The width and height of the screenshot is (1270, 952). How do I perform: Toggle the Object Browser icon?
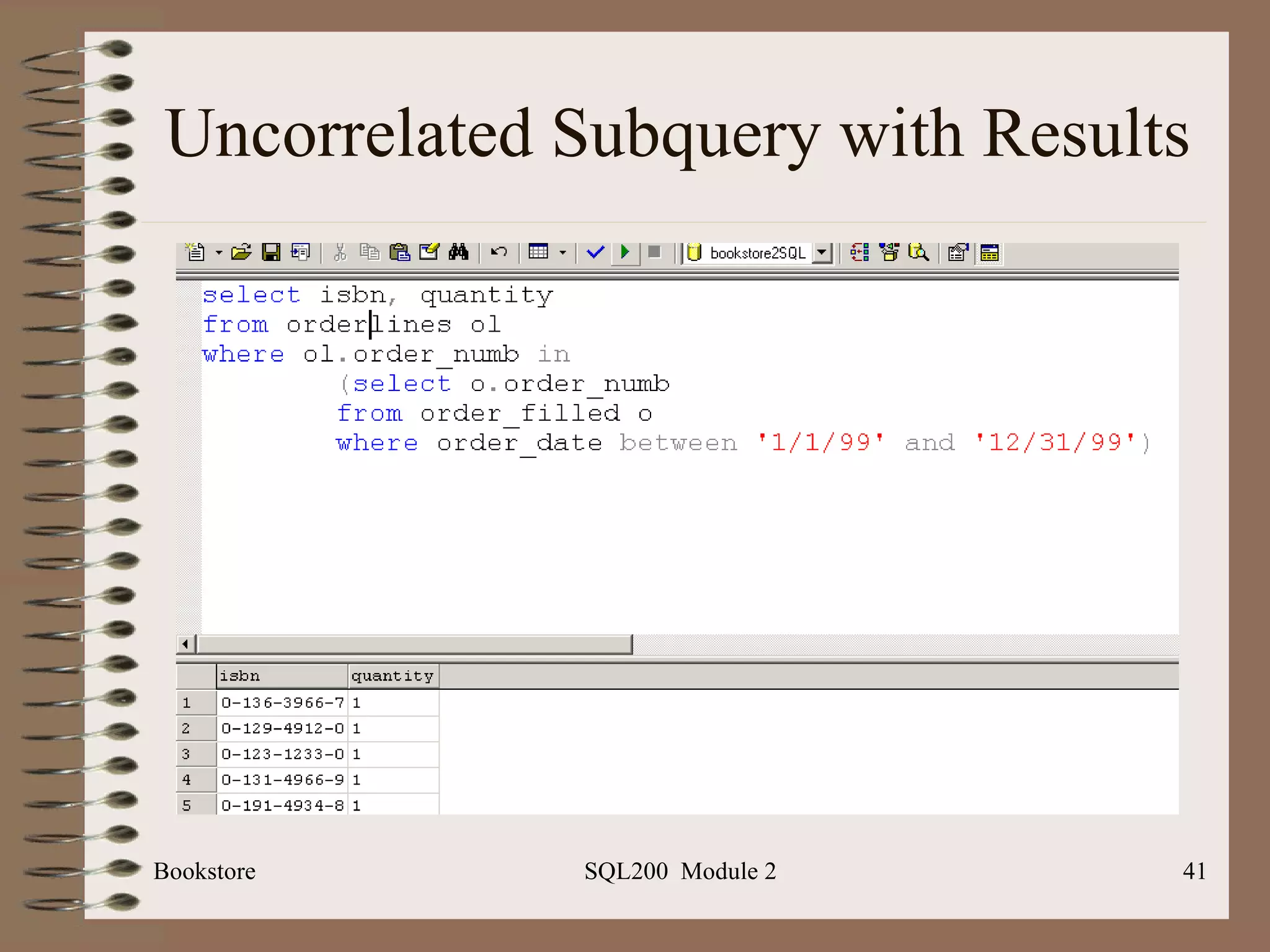point(889,252)
